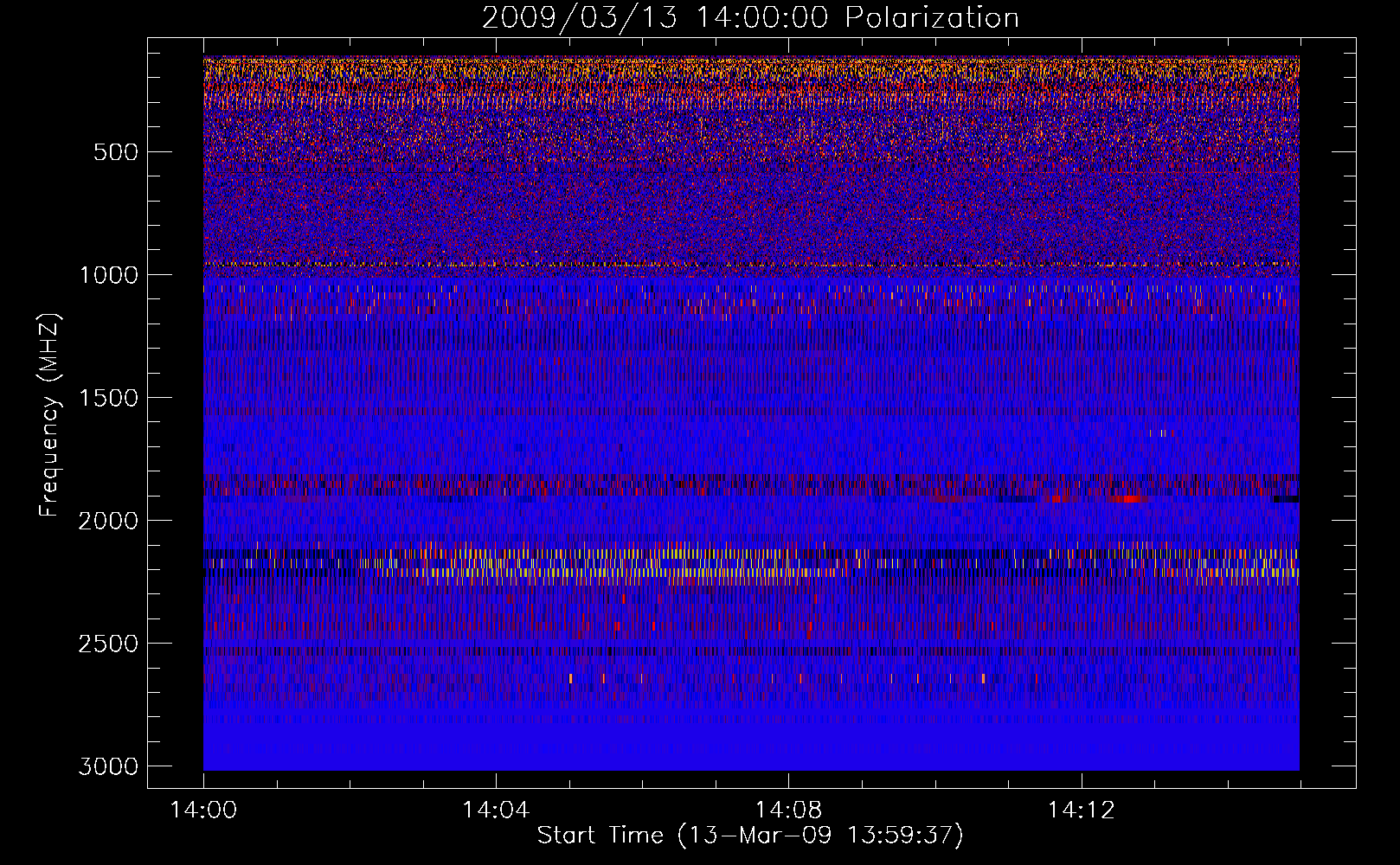Click the 2500 frequency tick label
This screenshot has height=865, width=1400.
click(x=109, y=644)
